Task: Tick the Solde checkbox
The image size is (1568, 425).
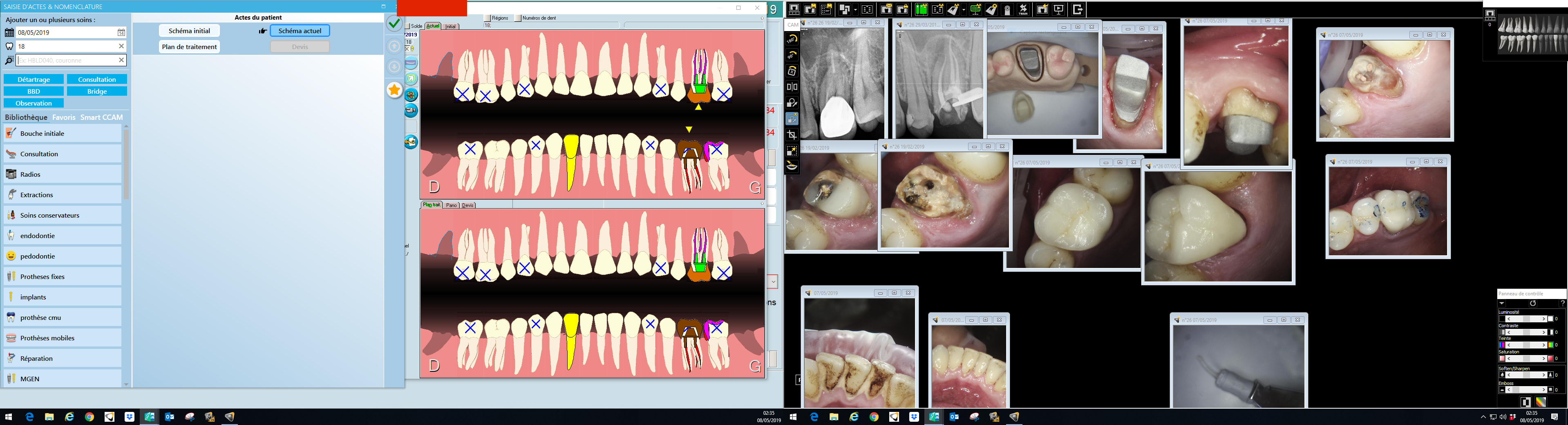Action: tap(408, 26)
